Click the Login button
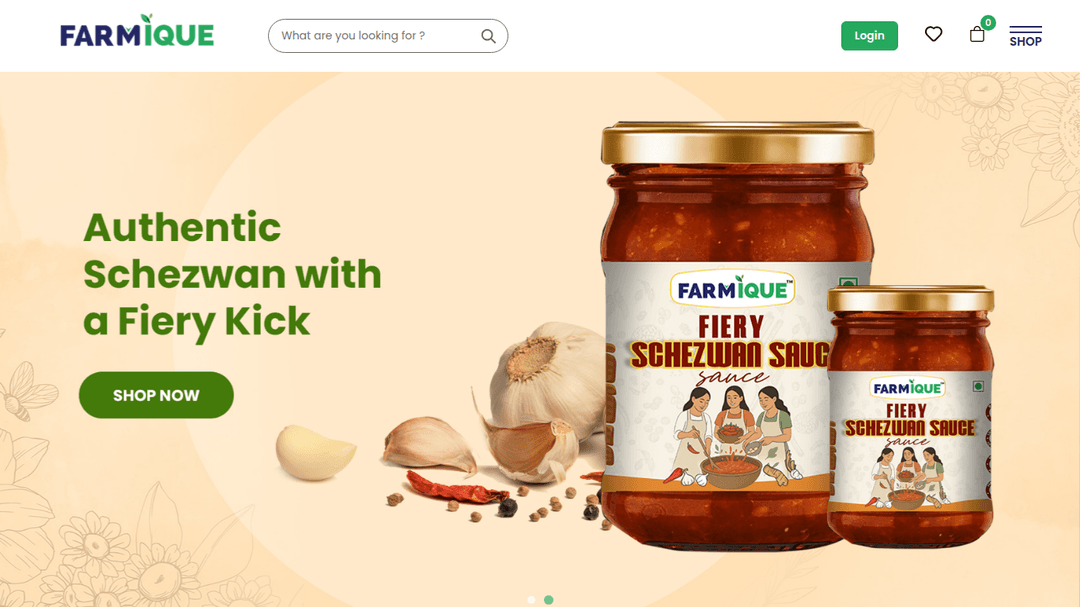The image size is (1080, 607). (x=869, y=36)
